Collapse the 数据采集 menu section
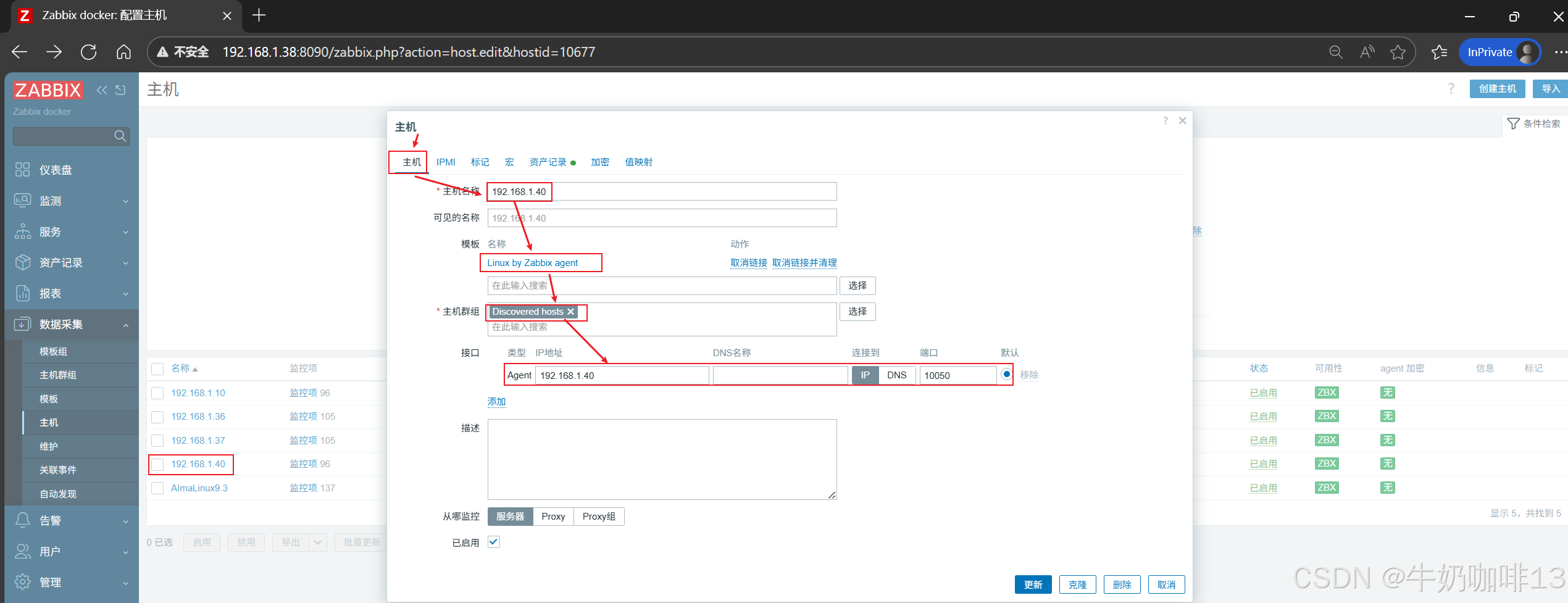The height and width of the screenshot is (603, 1568). 72,324
